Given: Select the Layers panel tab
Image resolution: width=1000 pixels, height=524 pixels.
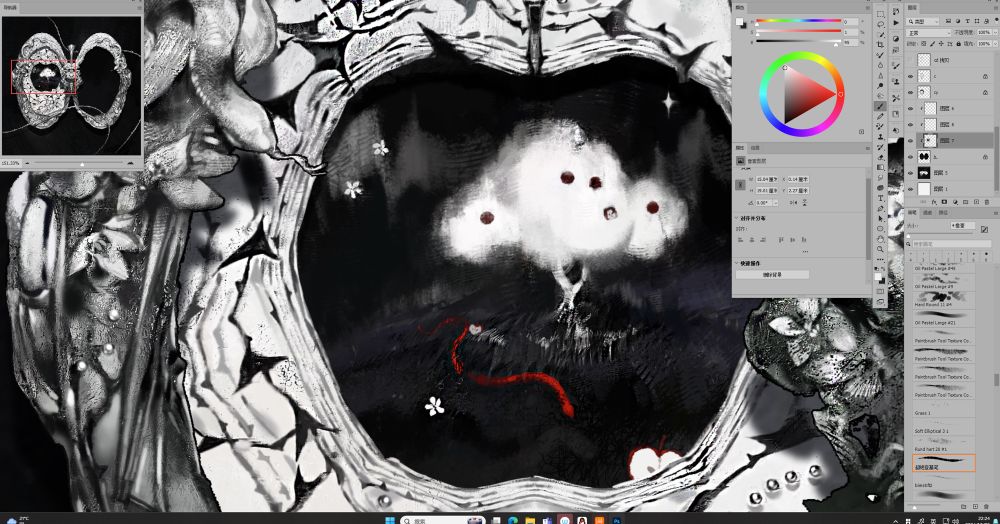Looking at the screenshot, I should [913, 8].
